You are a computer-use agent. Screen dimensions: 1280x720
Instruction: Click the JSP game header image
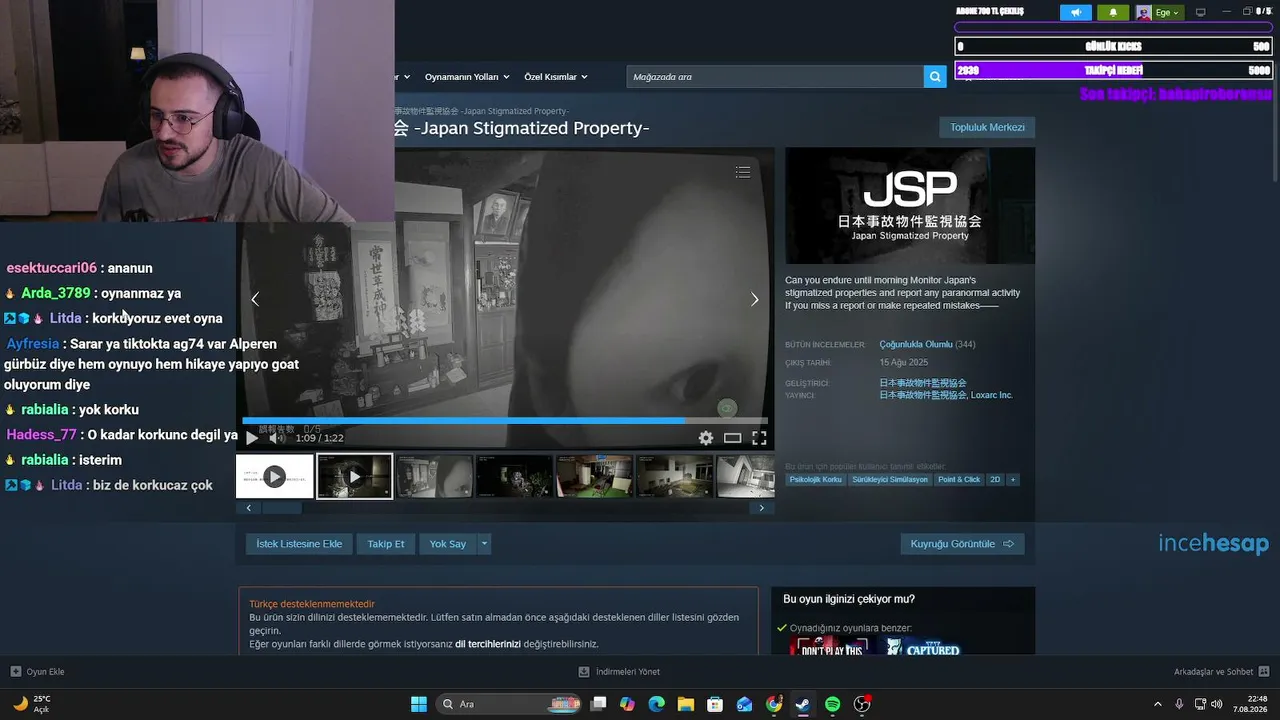point(910,206)
